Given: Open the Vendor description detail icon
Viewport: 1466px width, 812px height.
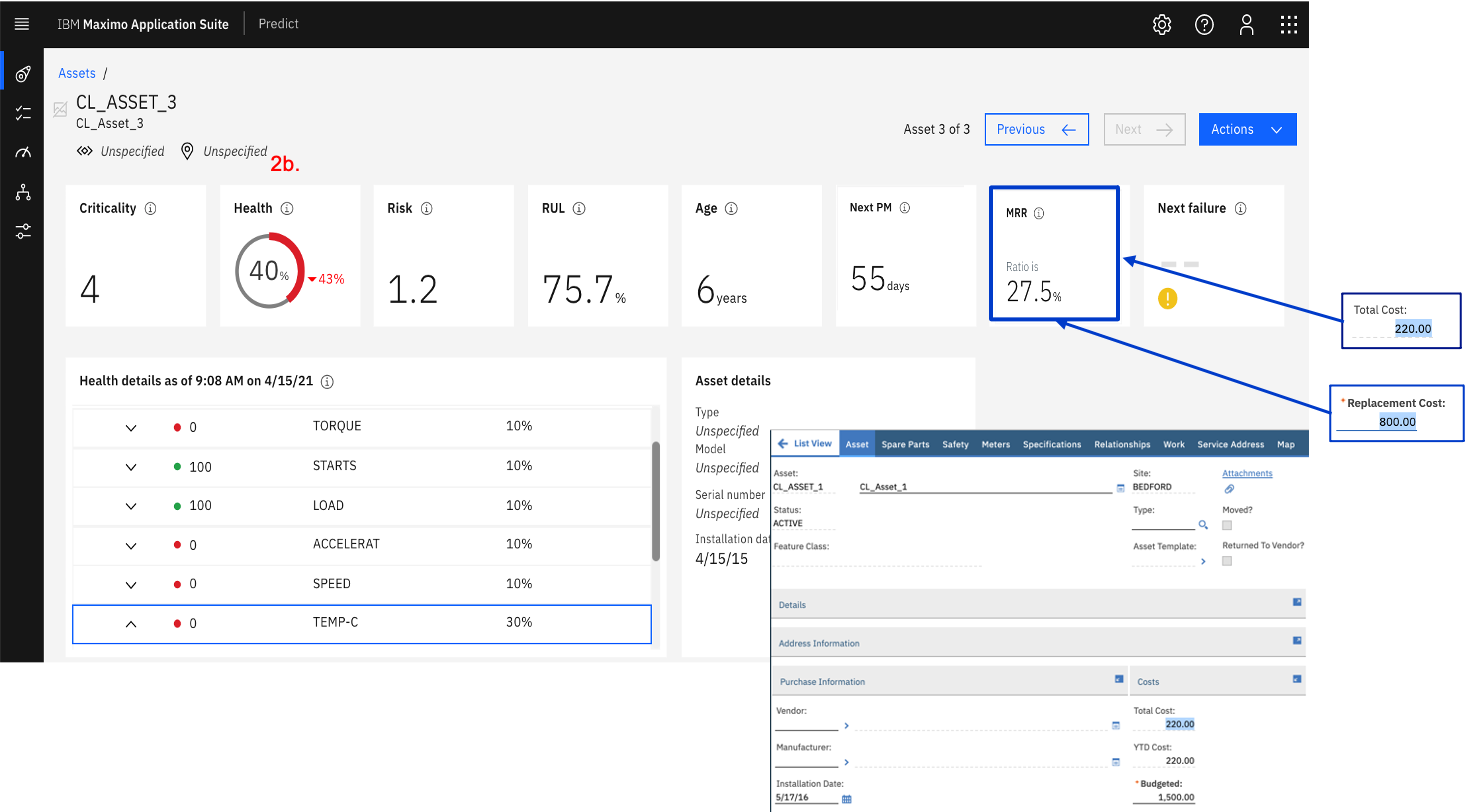Looking at the screenshot, I should 1115,726.
